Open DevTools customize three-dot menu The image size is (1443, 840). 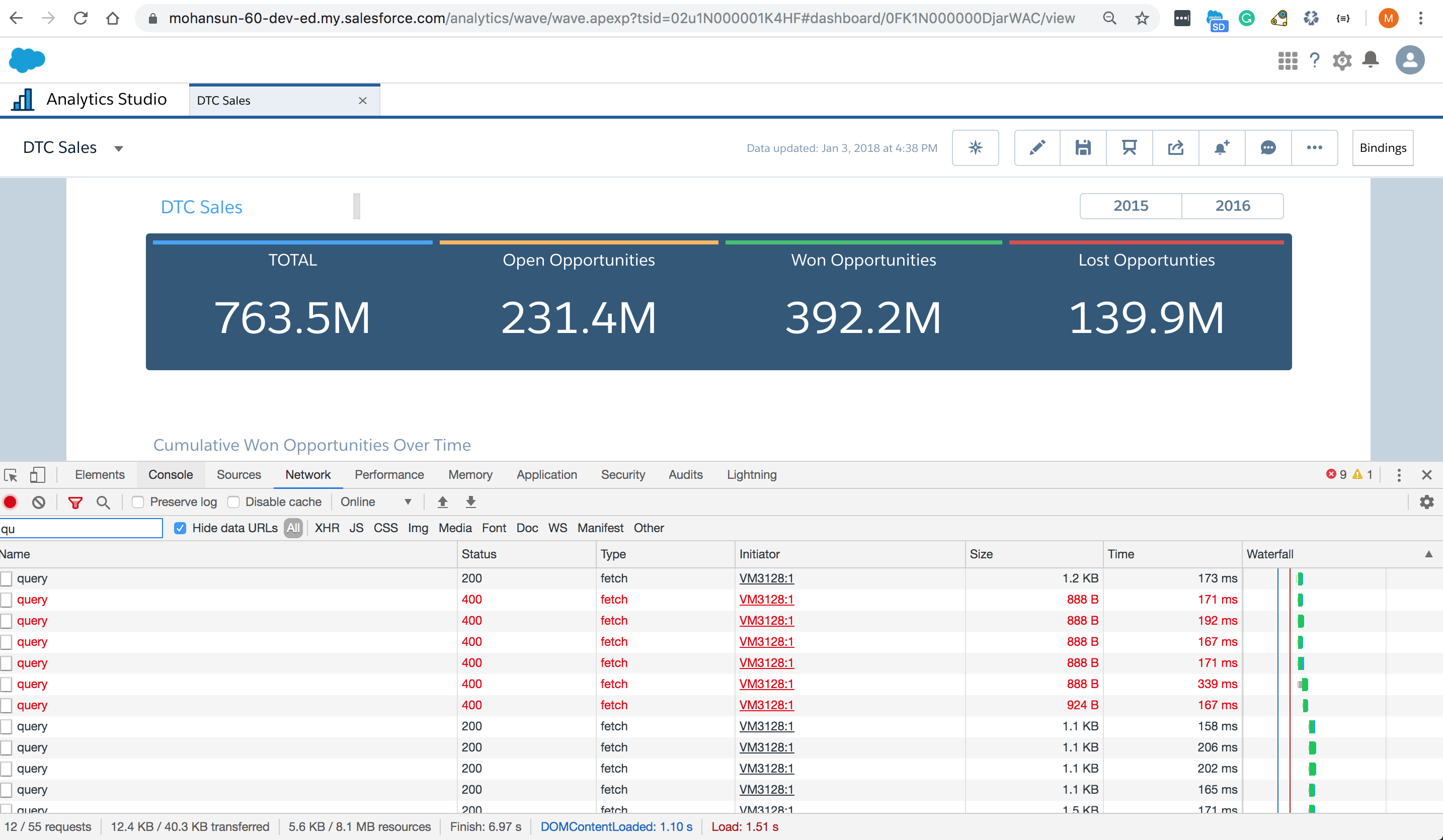1399,475
